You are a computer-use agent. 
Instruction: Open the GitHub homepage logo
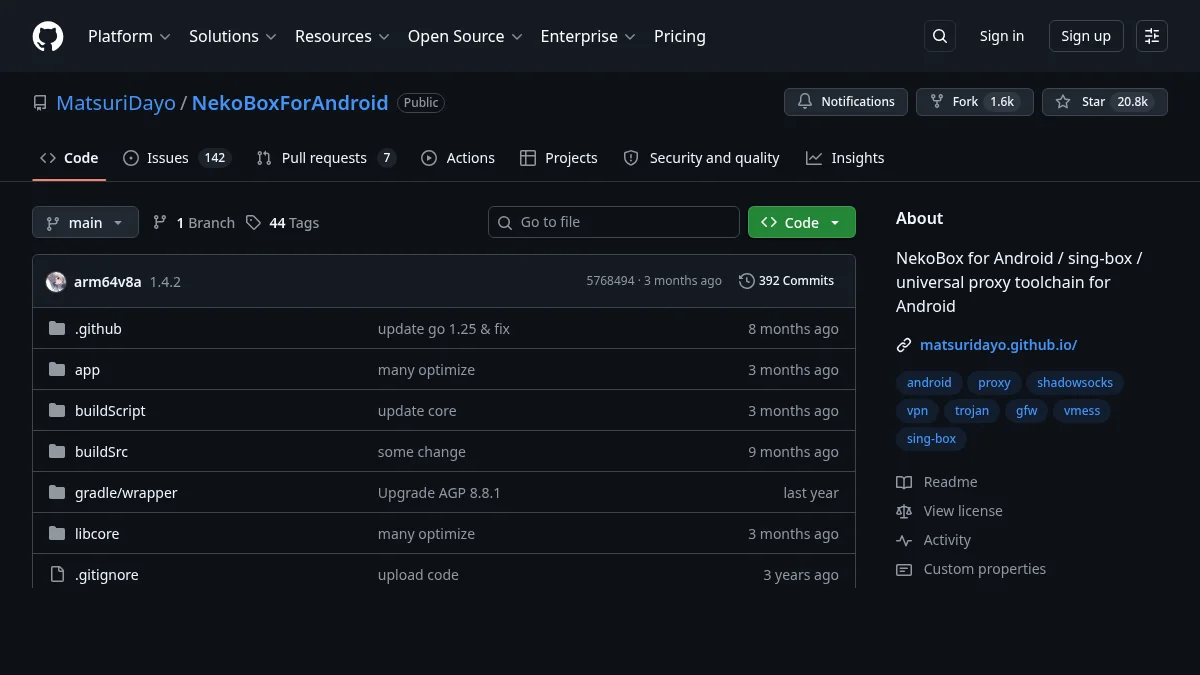pyautogui.click(x=48, y=36)
